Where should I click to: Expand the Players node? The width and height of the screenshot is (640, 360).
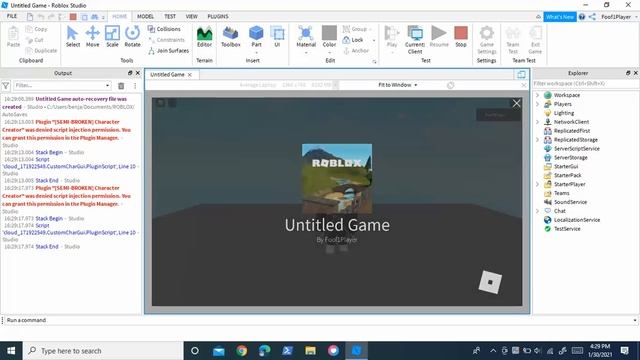(538, 104)
